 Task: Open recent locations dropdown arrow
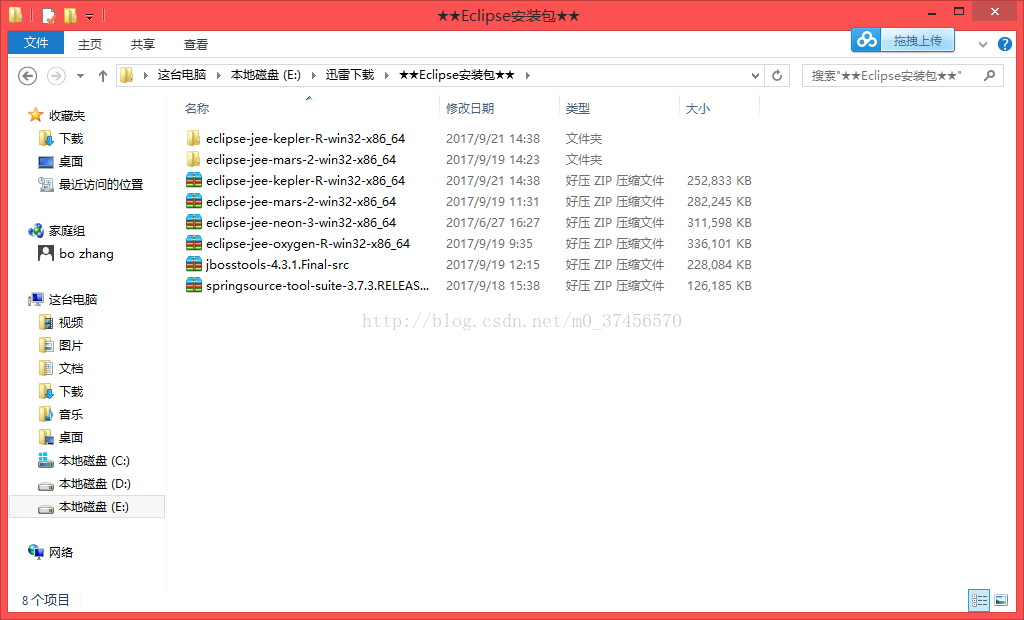(80, 76)
